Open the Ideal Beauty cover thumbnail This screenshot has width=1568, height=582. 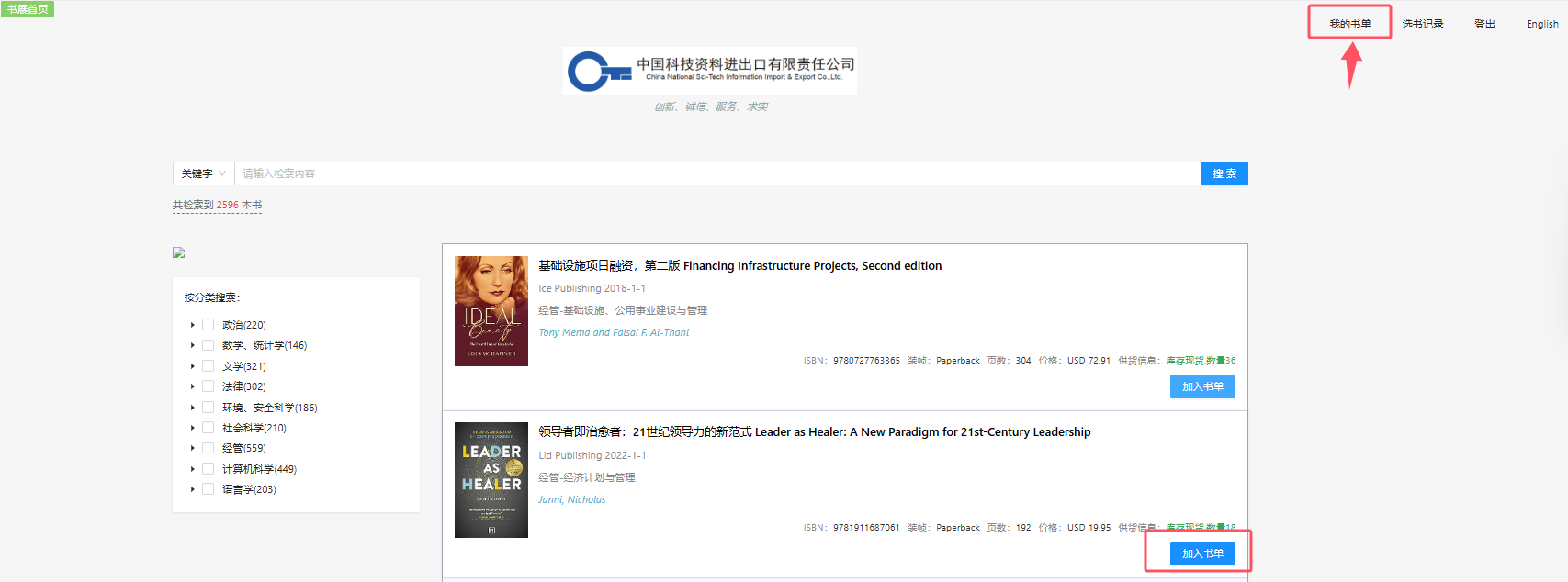491,311
